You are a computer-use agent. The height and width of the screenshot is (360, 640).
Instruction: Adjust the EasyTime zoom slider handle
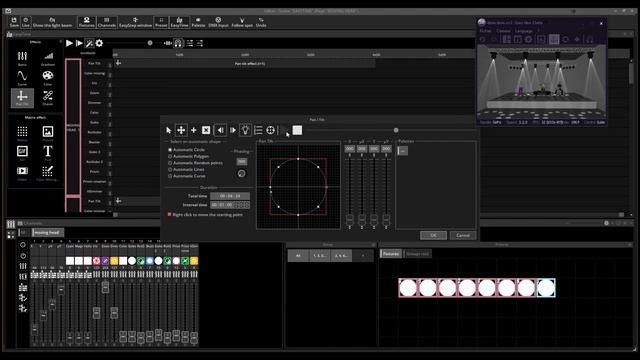tap(150, 43)
